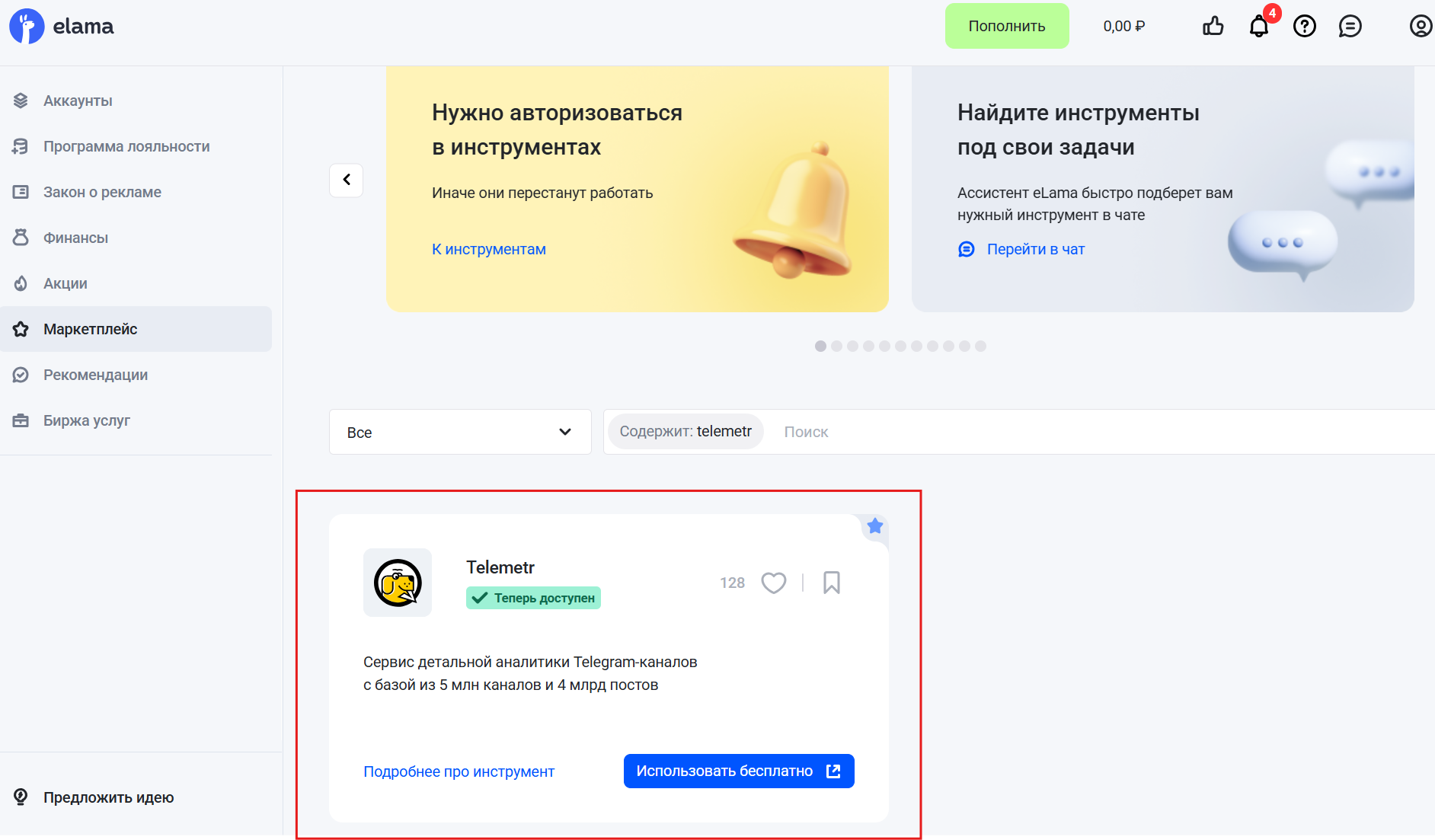Click the elama logo in the header
Image resolution: width=1435 pixels, height=840 pixels.
point(61,27)
